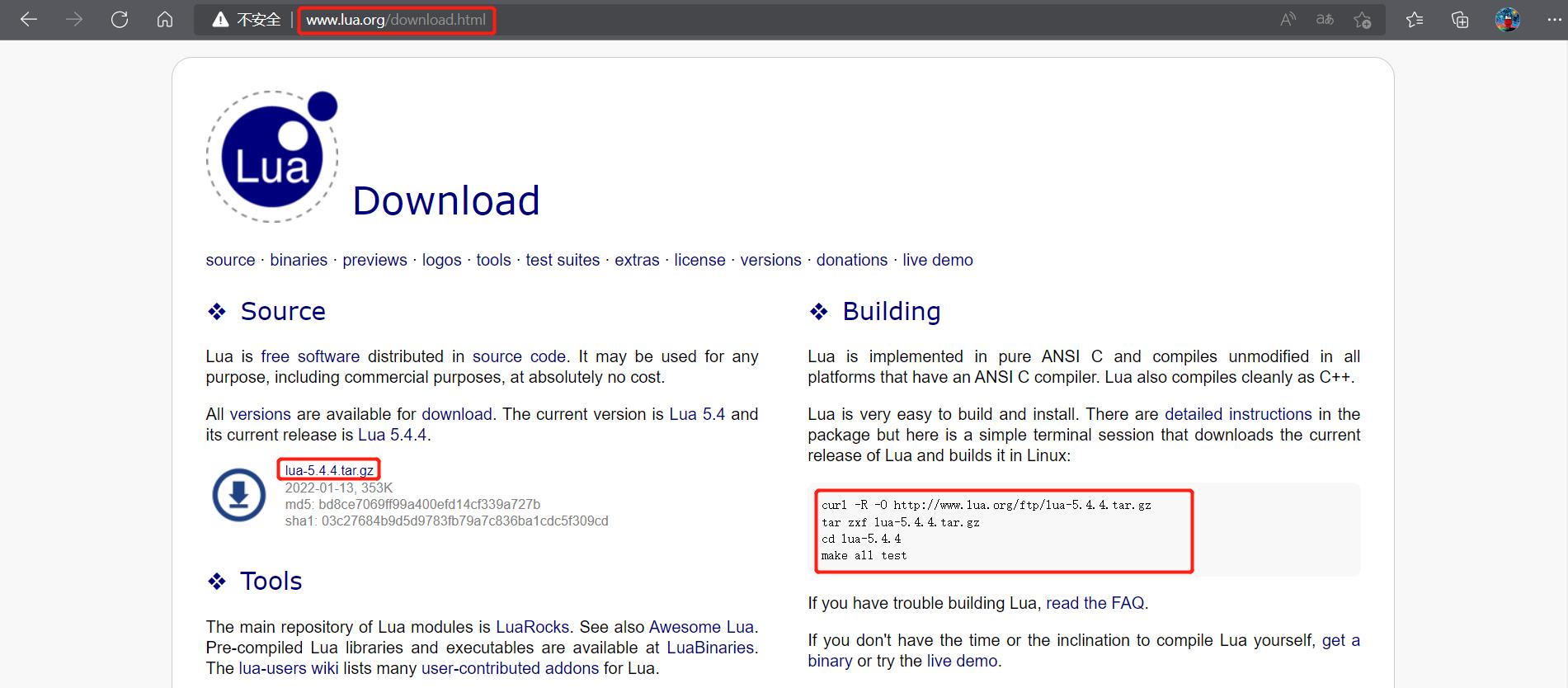The width and height of the screenshot is (1568, 688).
Task: Open the detailed instructions link
Action: 1238,414
